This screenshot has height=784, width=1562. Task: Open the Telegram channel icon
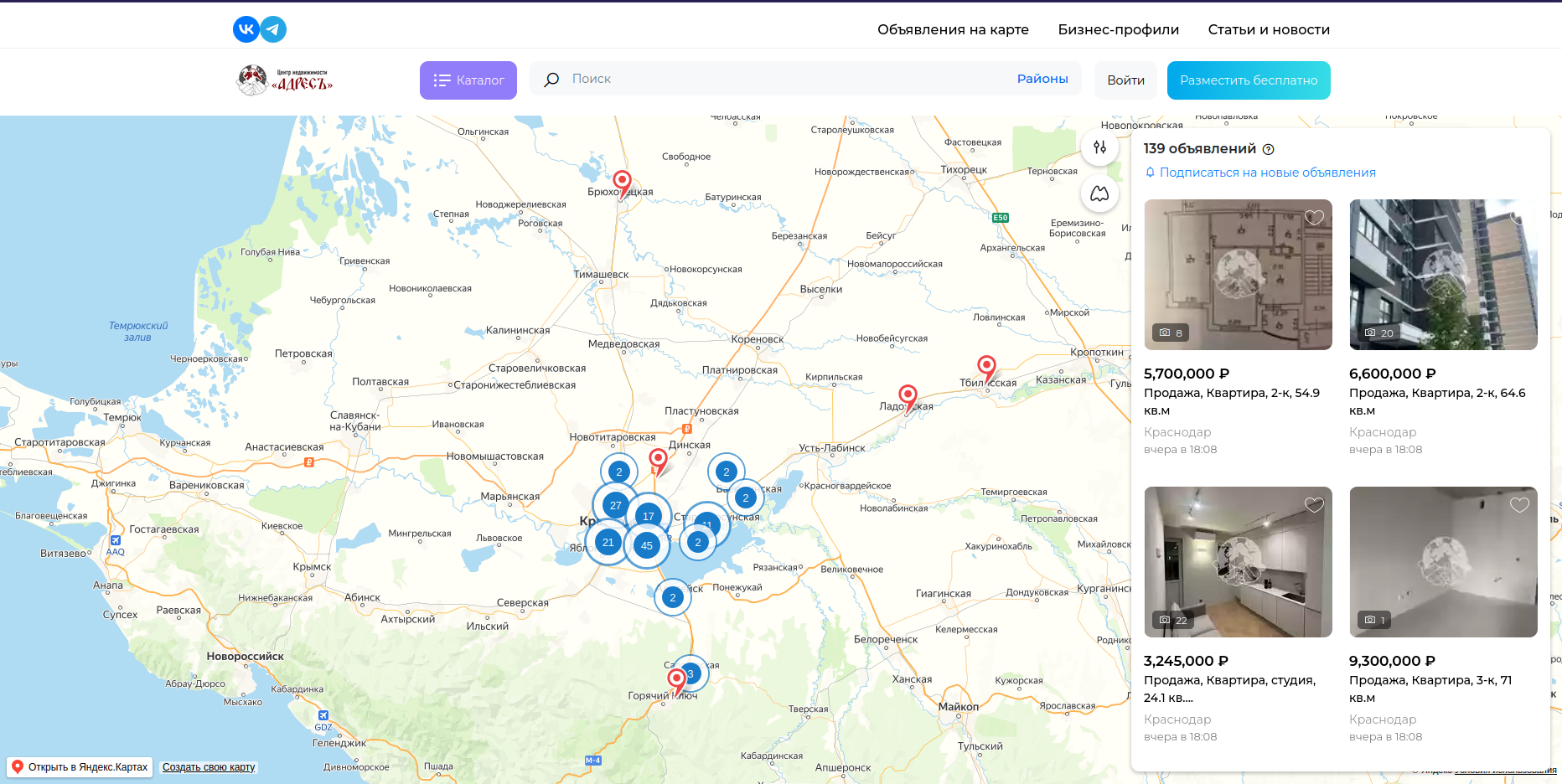[x=273, y=29]
